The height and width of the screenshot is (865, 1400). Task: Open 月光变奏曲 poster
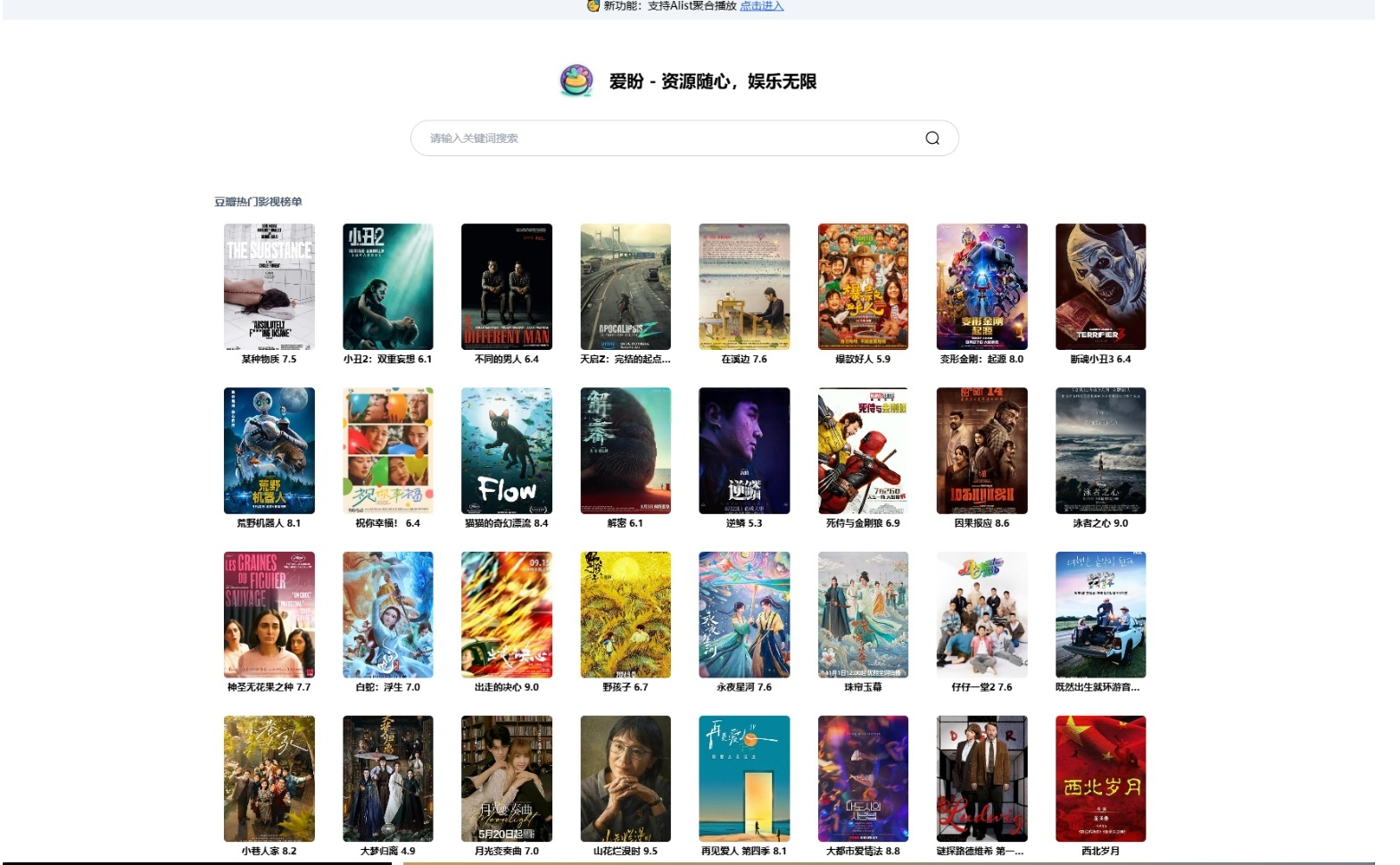pos(507,778)
